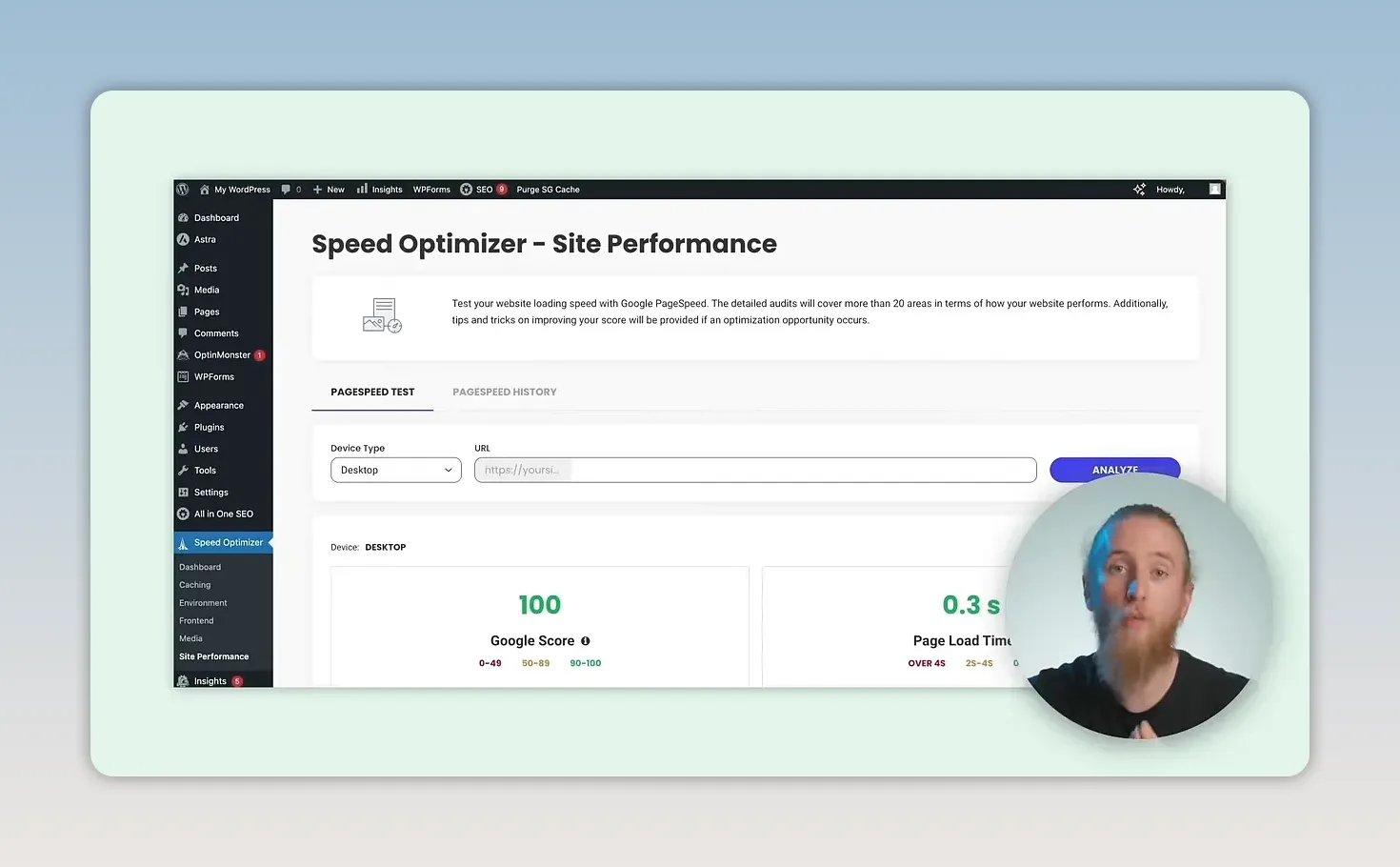Click into the URL input field
The height and width of the screenshot is (867, 1400).
tap(755, 470)
